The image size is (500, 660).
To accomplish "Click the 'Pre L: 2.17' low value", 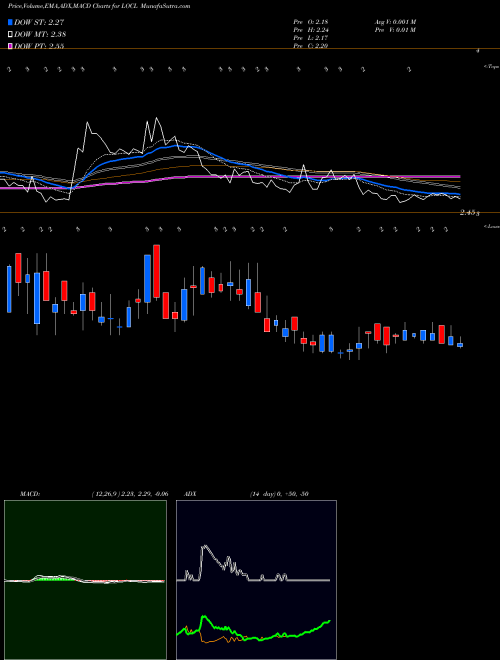I will pos(311,38).
